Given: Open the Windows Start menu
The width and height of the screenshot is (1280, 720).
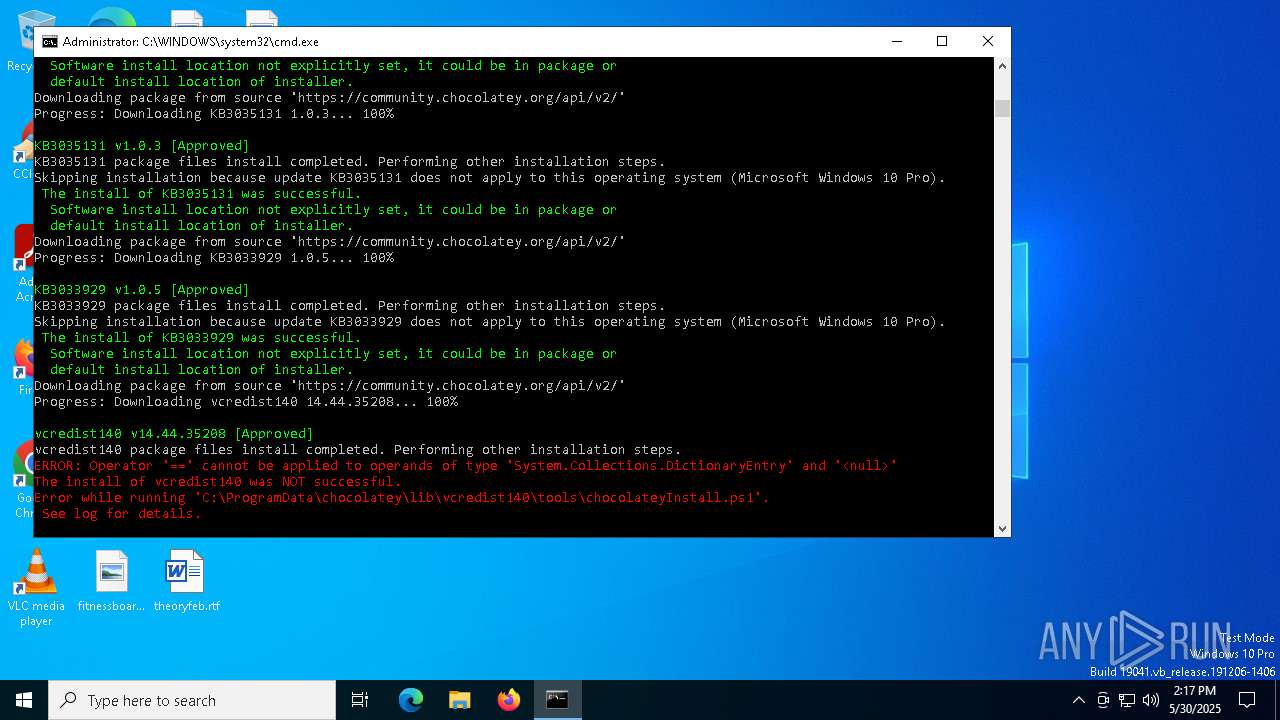Looking at the screenshot, I should click(24, 700).
